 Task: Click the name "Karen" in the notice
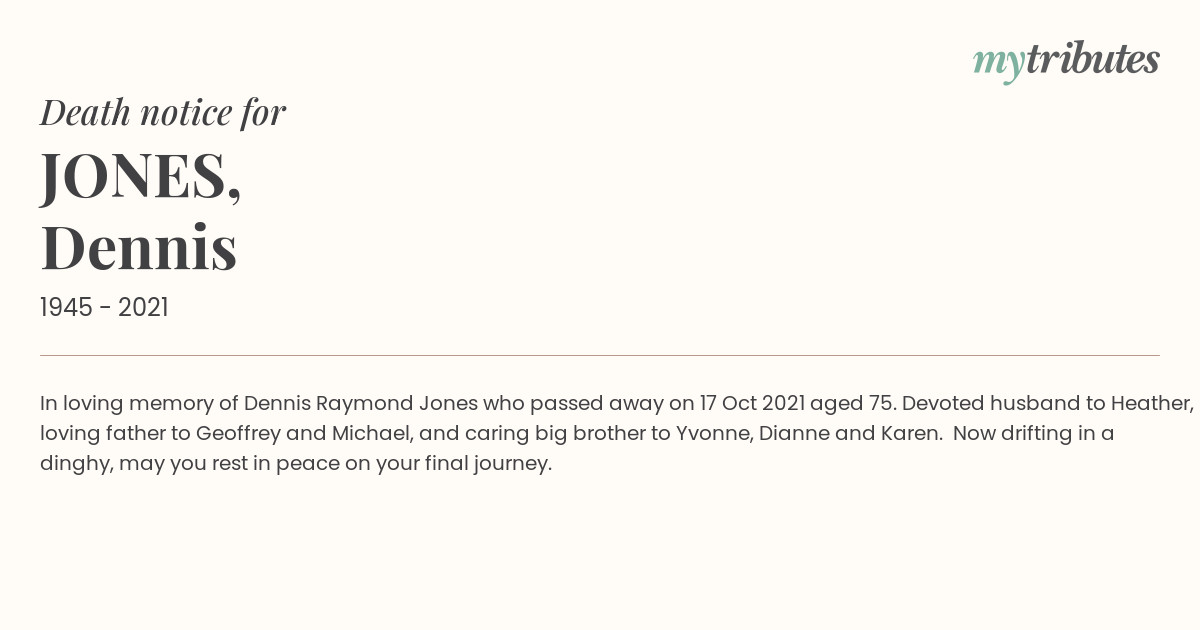coord(909,434)
